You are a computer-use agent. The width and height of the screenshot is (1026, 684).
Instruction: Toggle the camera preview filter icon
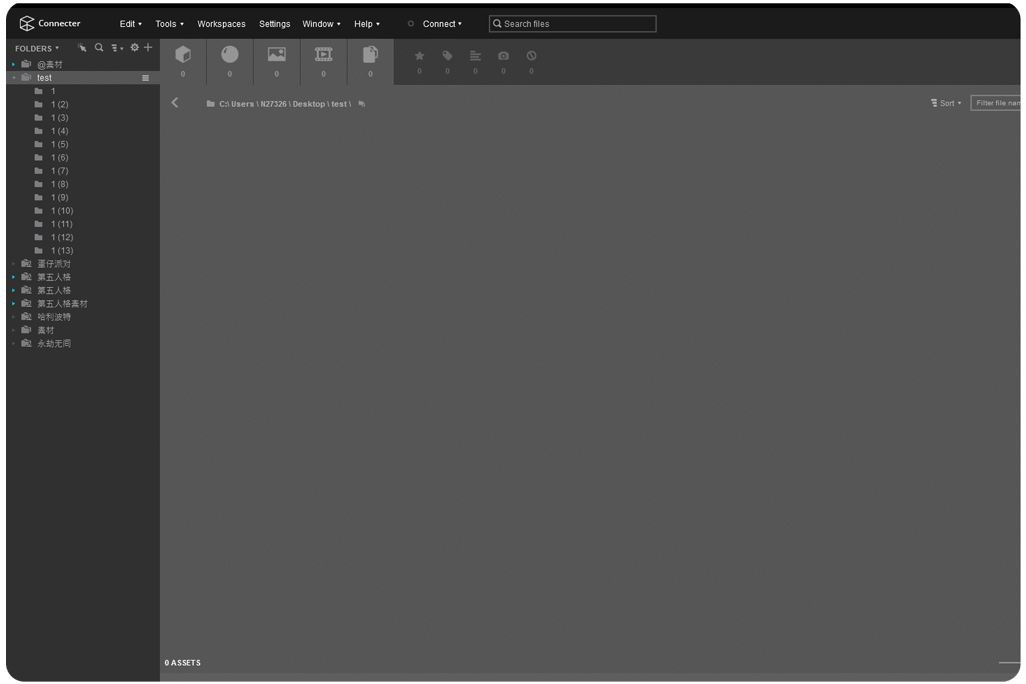pos(503,56)
